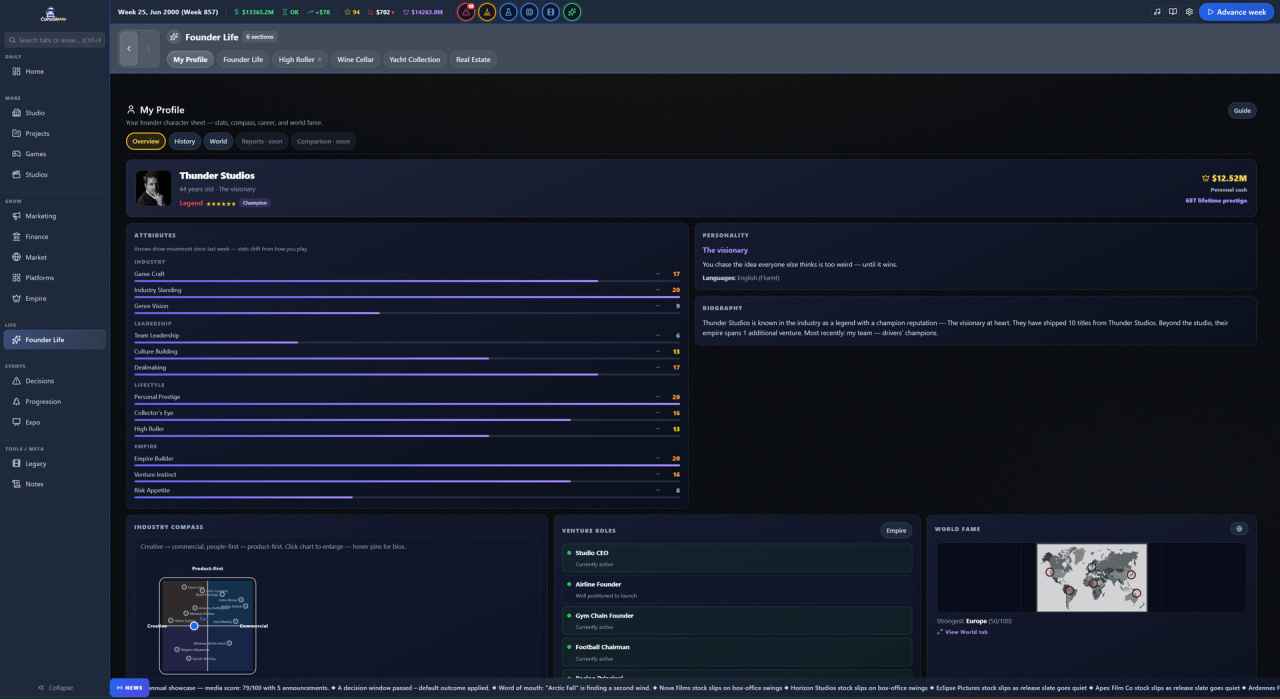Click the green circular status icon
The image size is (1280, 699).
[x=571, y=12]
